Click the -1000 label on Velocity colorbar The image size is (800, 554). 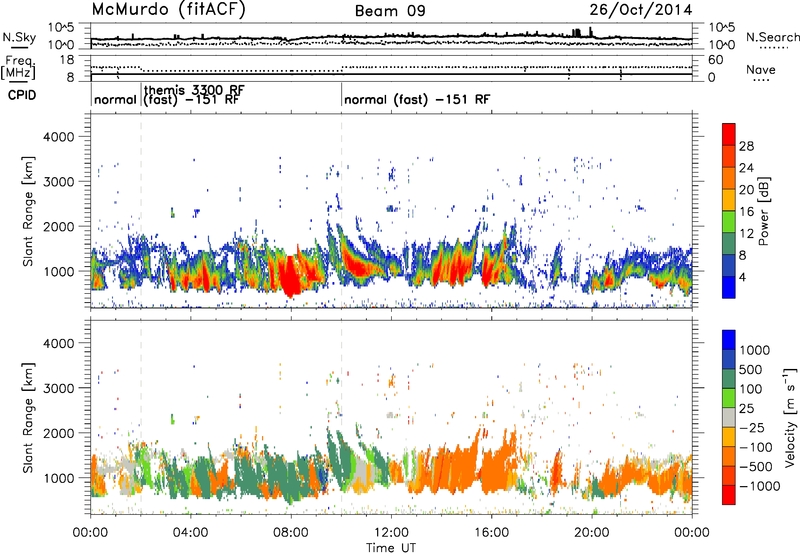(760, 486)
